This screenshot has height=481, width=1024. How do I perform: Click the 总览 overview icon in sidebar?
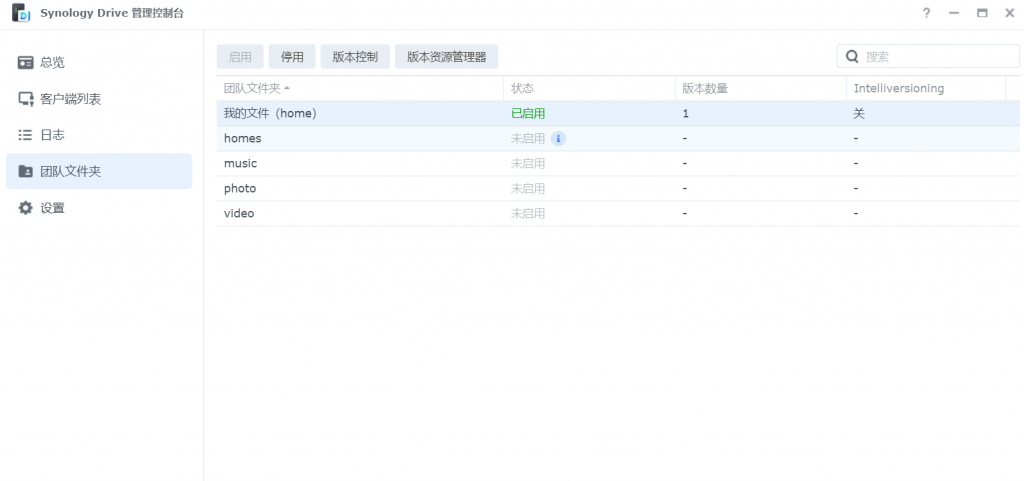coord(26,62)
